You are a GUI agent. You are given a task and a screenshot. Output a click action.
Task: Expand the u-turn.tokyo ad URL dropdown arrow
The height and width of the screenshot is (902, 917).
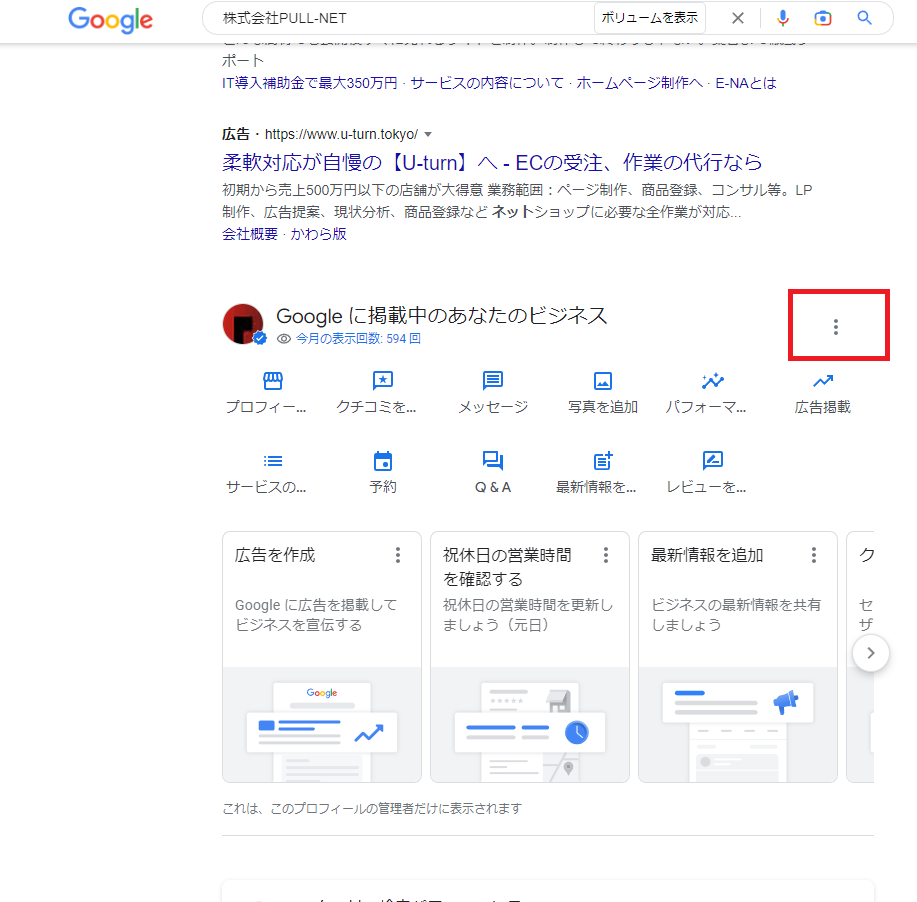[428, 135]
